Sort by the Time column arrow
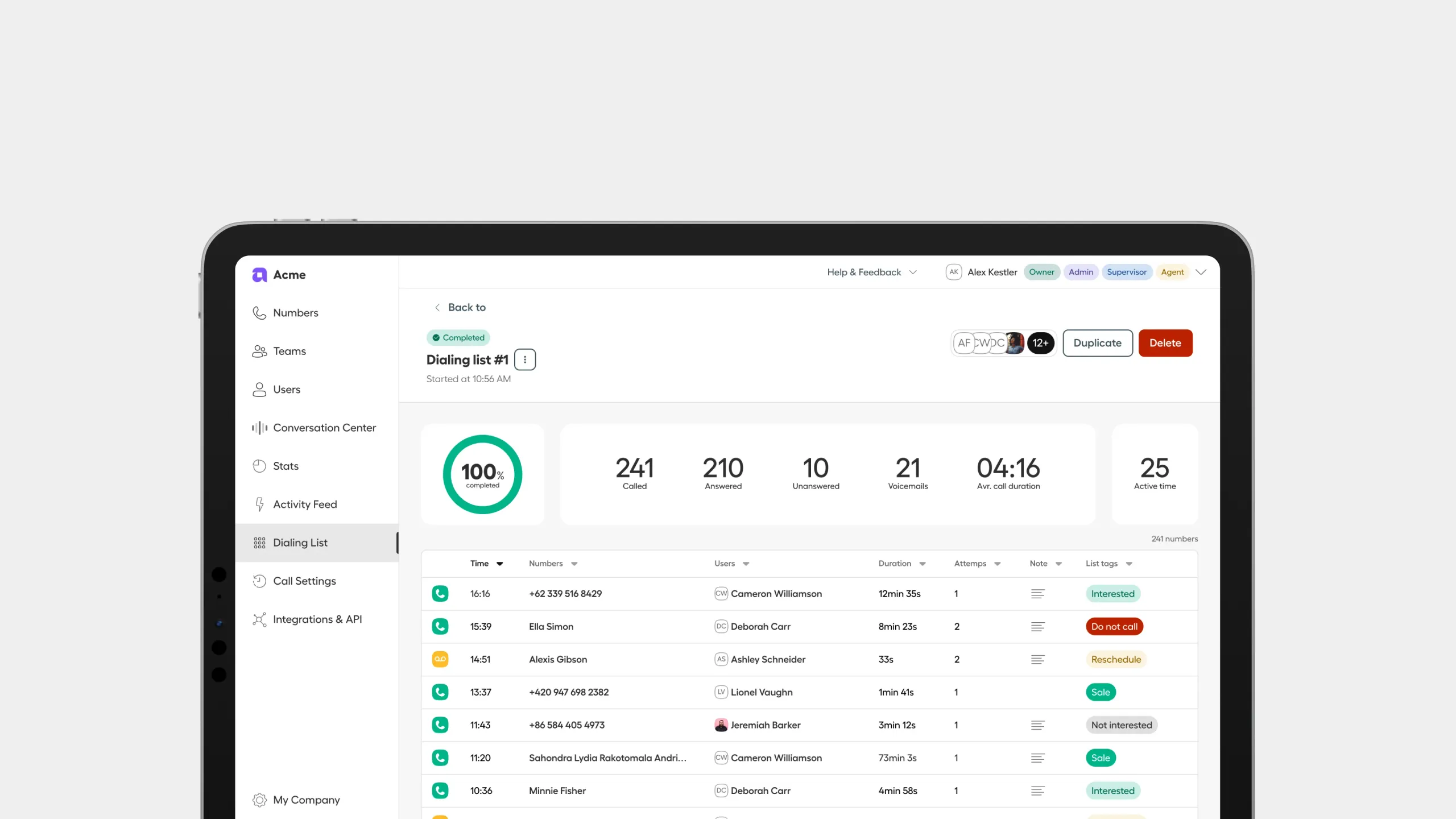 click(x=500, y=564)
